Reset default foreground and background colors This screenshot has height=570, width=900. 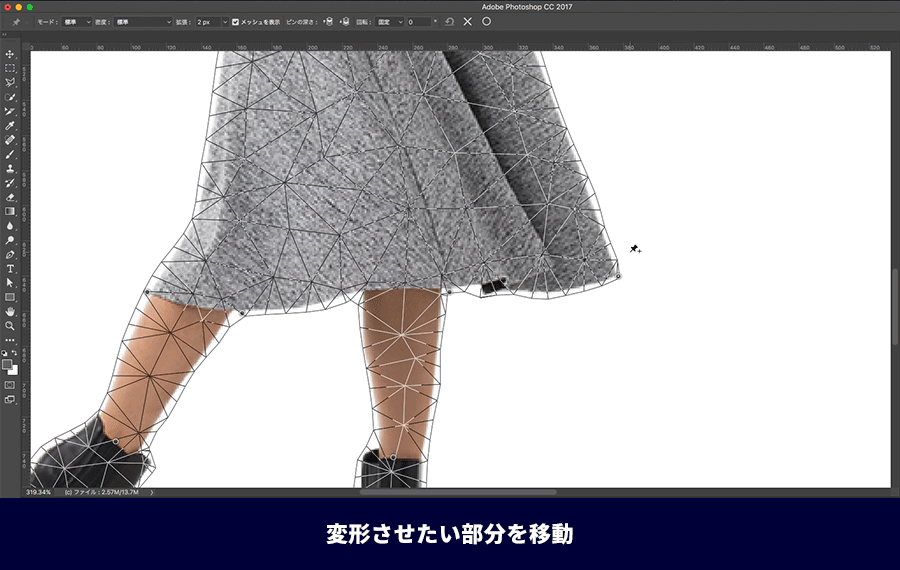(x=5, y=353)
